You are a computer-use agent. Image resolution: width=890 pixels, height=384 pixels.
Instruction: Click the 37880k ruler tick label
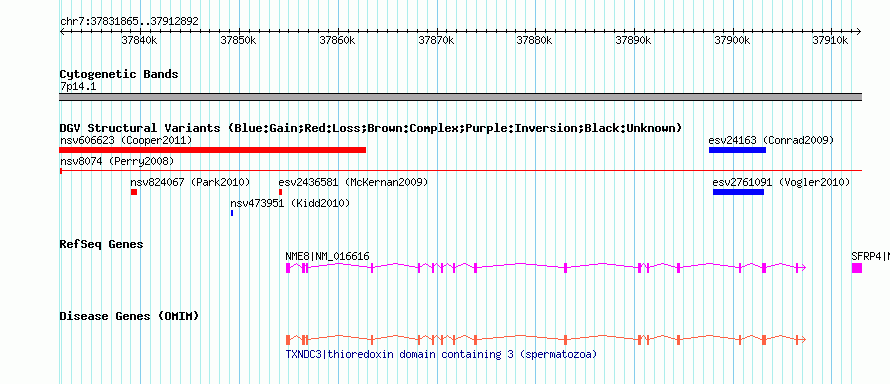(x=535, y=40)
